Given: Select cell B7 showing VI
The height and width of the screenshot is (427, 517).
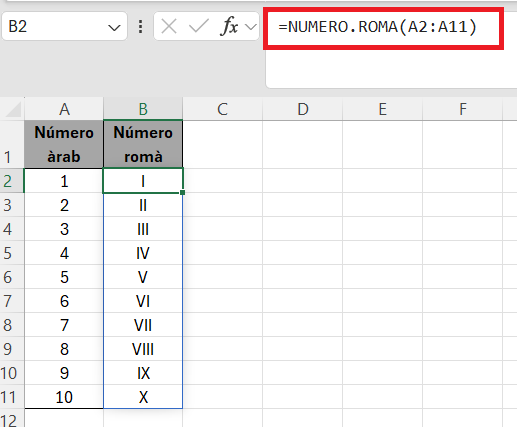Looking at the screenshot, I should pyautogui.click(x=143, y=301).
